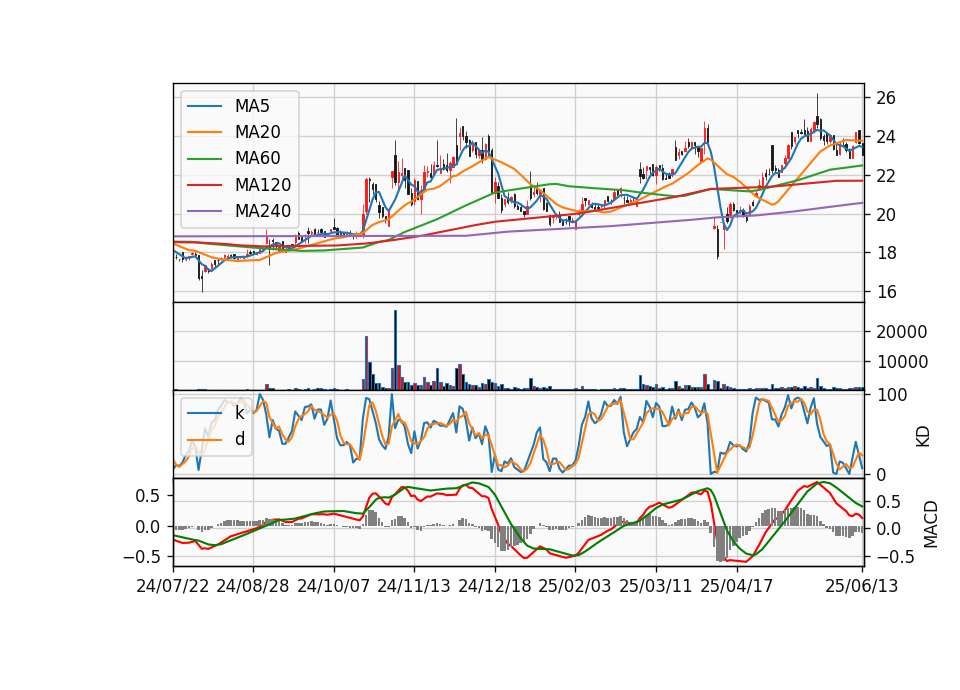Click the MA20 legend label
960x690 pixels.
pos(257,132)
